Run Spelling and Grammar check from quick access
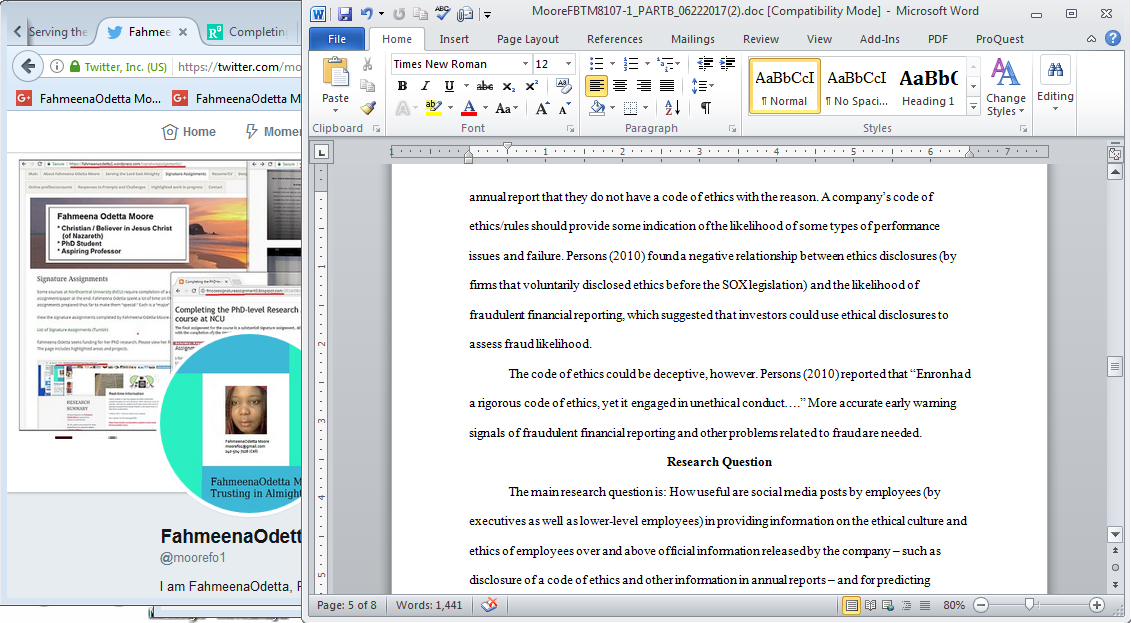Screen dimensions: 1131x623 point(443,13)
